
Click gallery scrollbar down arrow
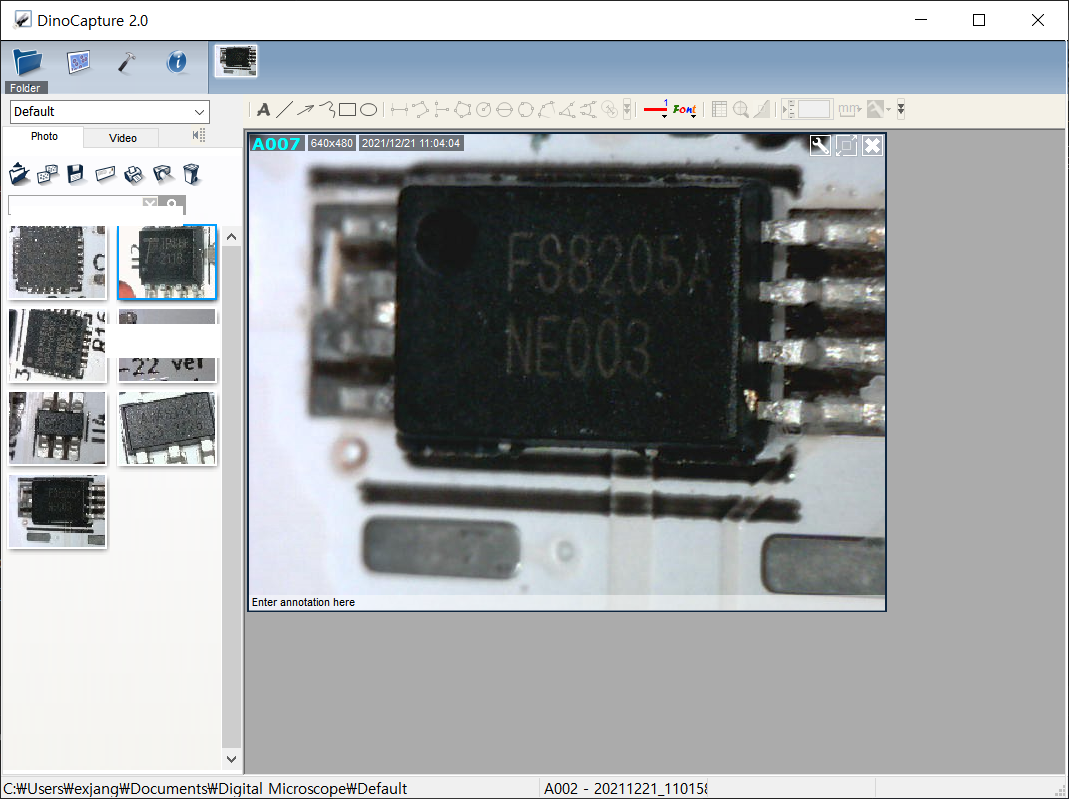[231, 759]
